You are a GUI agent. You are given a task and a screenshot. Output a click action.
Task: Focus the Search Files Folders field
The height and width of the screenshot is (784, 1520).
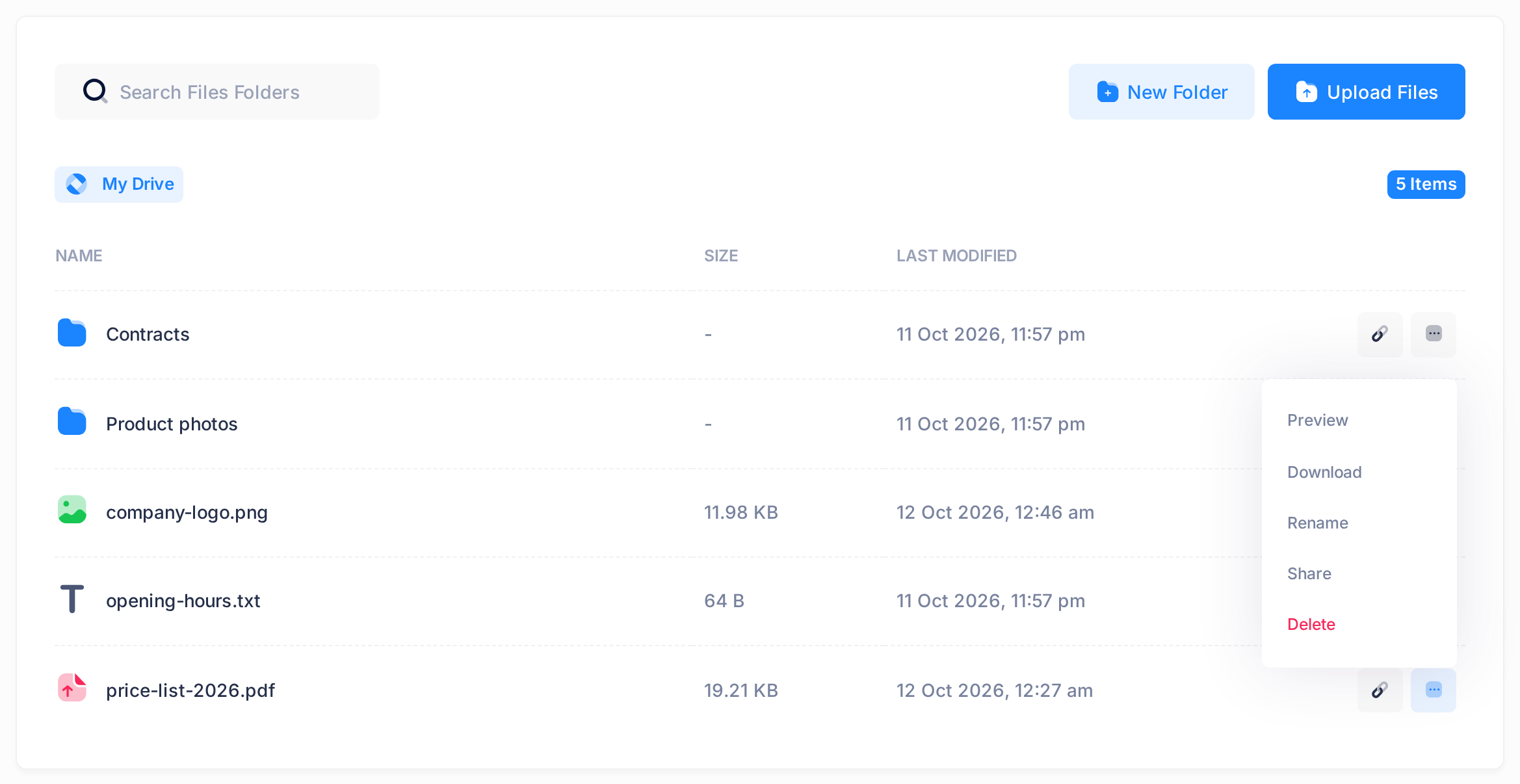(x=217, y=92)
